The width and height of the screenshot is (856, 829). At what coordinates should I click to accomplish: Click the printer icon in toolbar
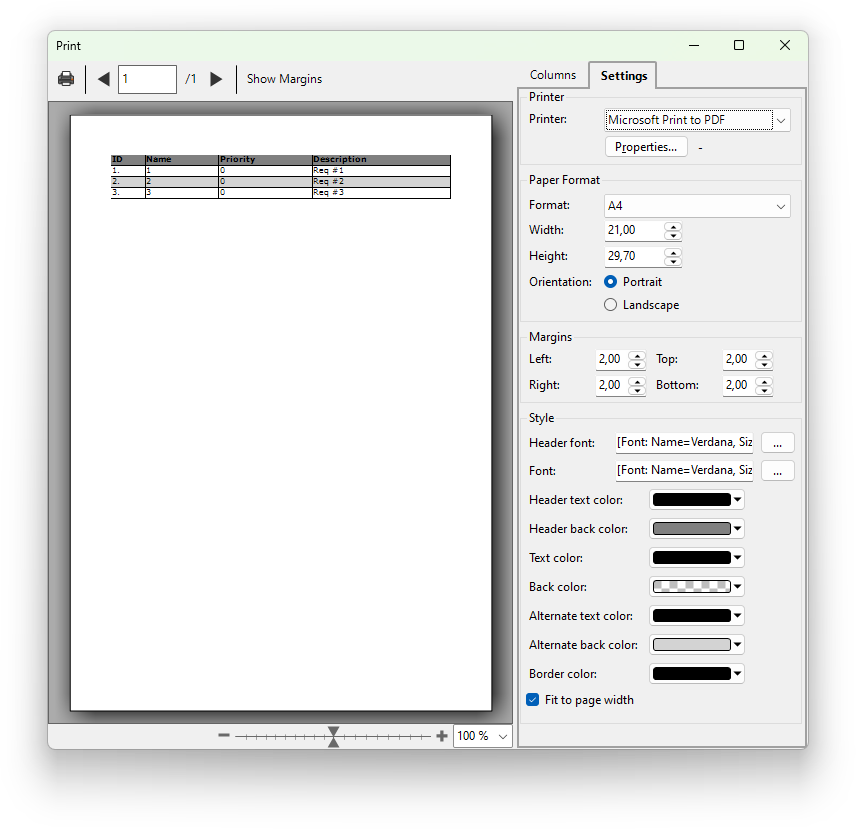coord(66,79)
